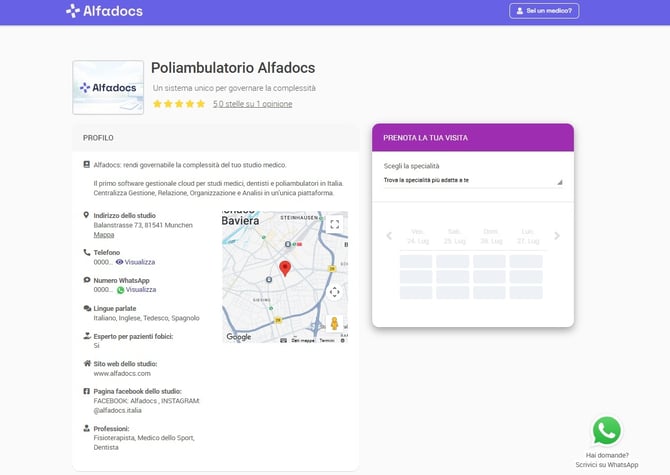
Task: Click the 'PRENOTA LA TUA VISITA' header
Action: click(473, 138)
